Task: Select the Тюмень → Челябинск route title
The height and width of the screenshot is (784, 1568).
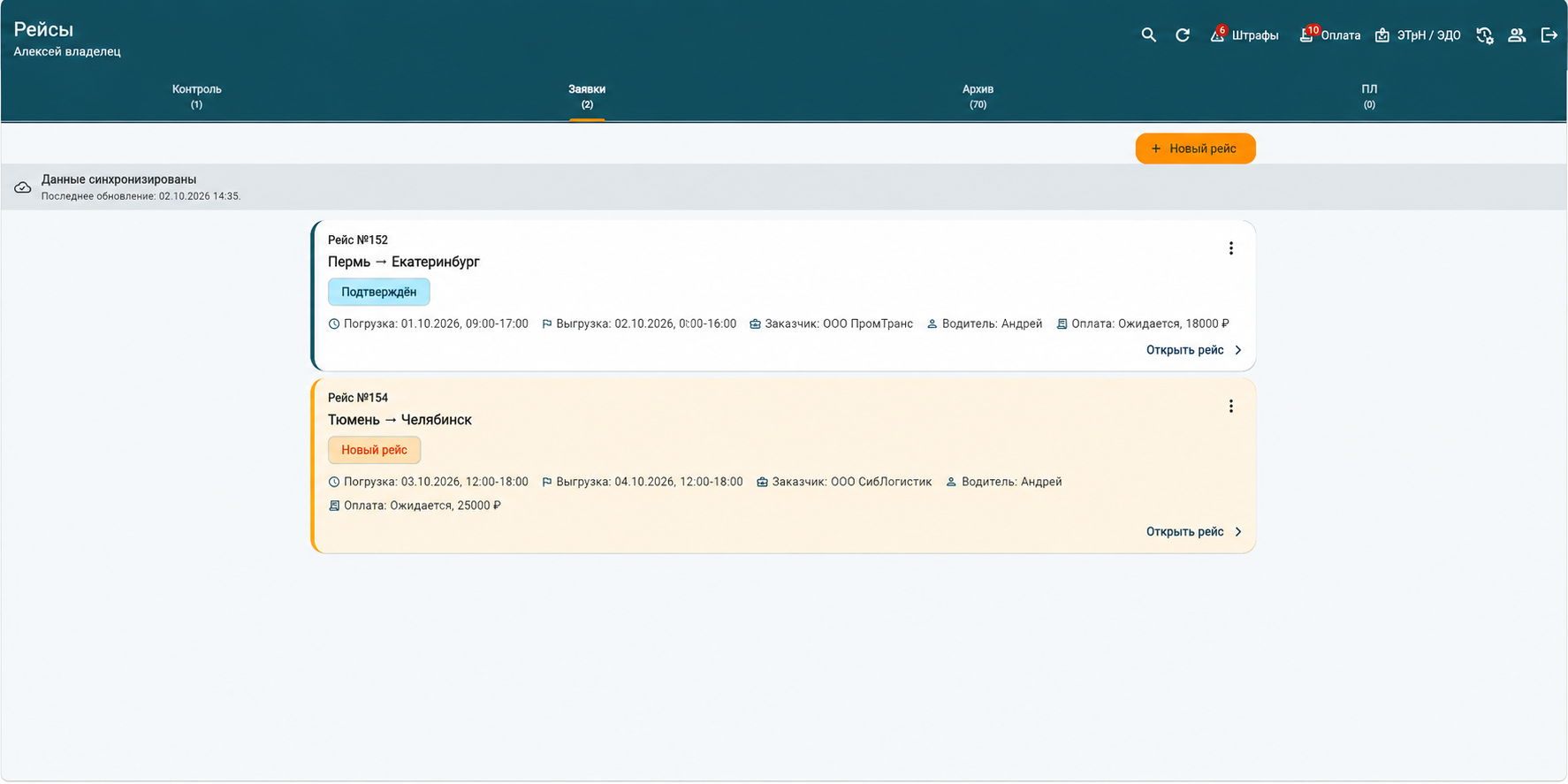Action: click(400, 420)
